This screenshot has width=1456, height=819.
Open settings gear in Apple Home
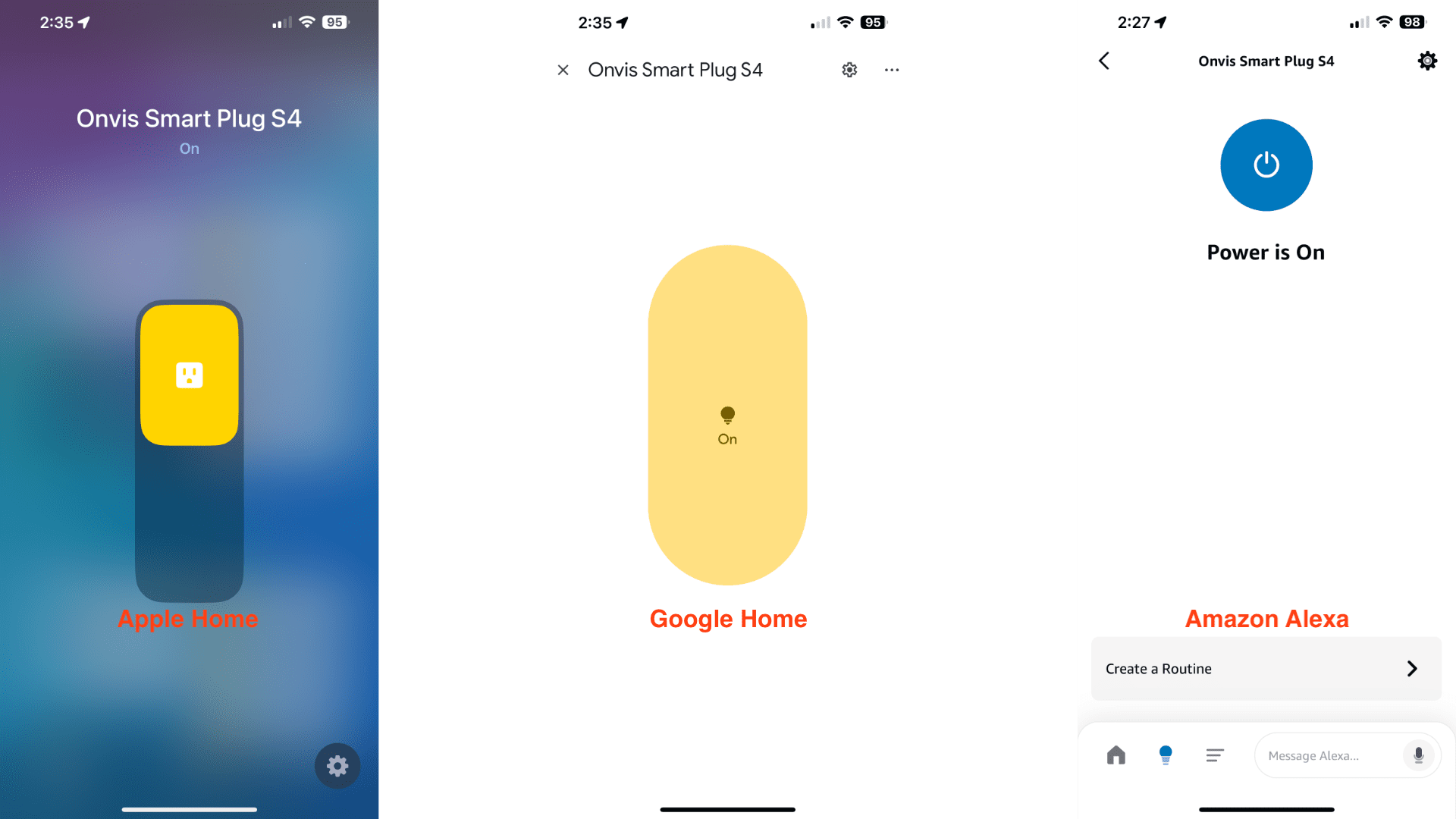(x=337, y=765)
